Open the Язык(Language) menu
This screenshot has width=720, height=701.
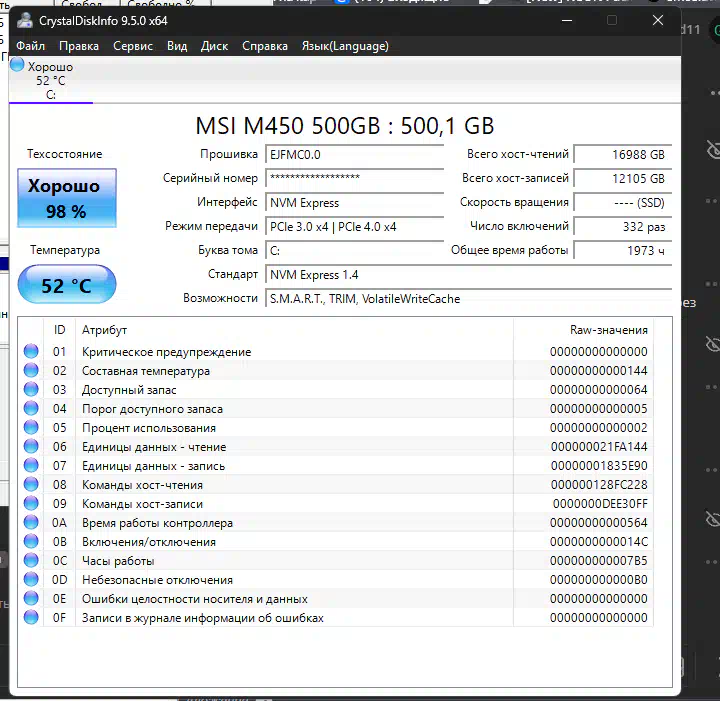click(345, 46)
